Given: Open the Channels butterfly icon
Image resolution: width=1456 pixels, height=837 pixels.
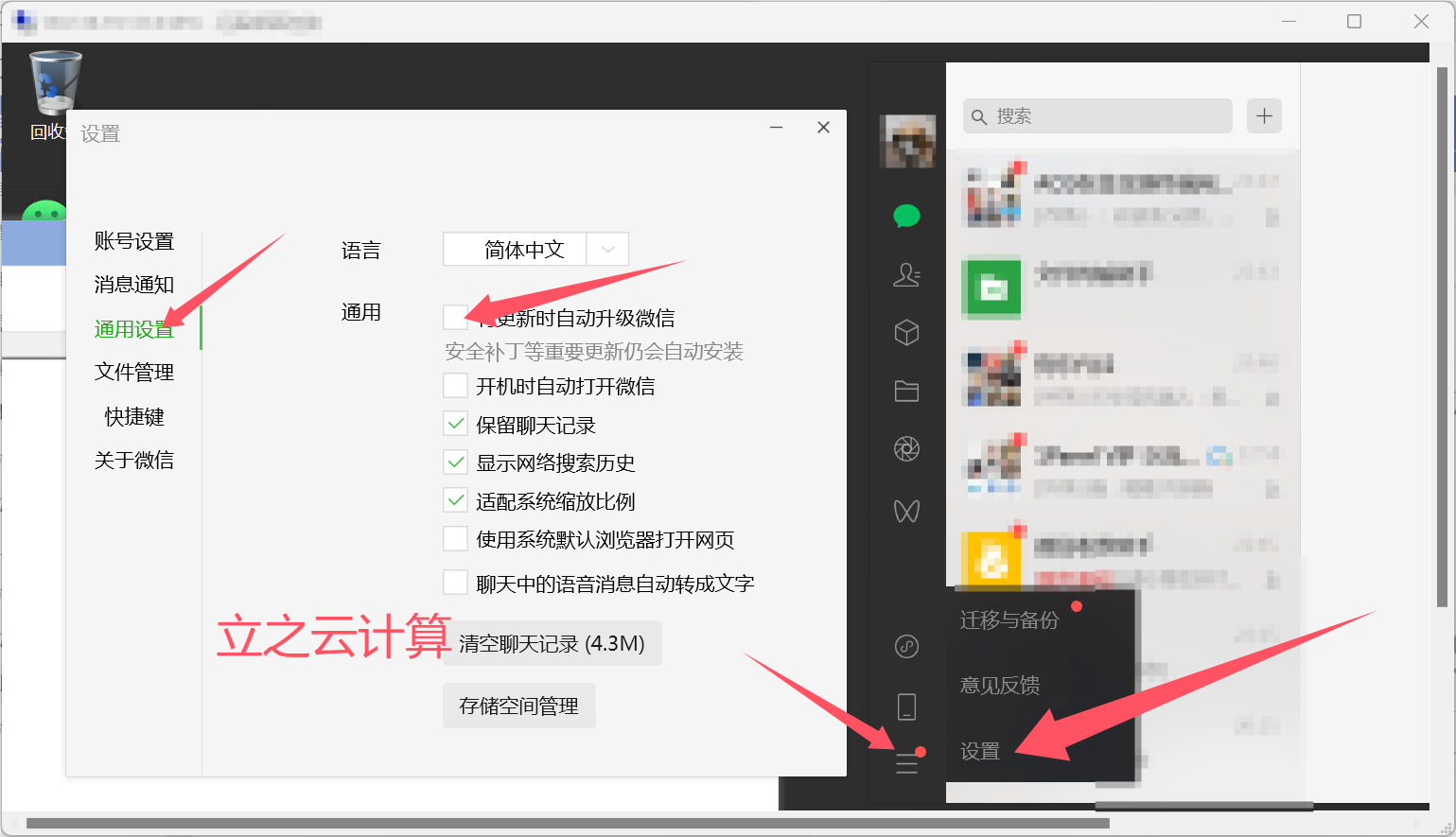Looking at the screenshot, I should click(x=906, y=511).
